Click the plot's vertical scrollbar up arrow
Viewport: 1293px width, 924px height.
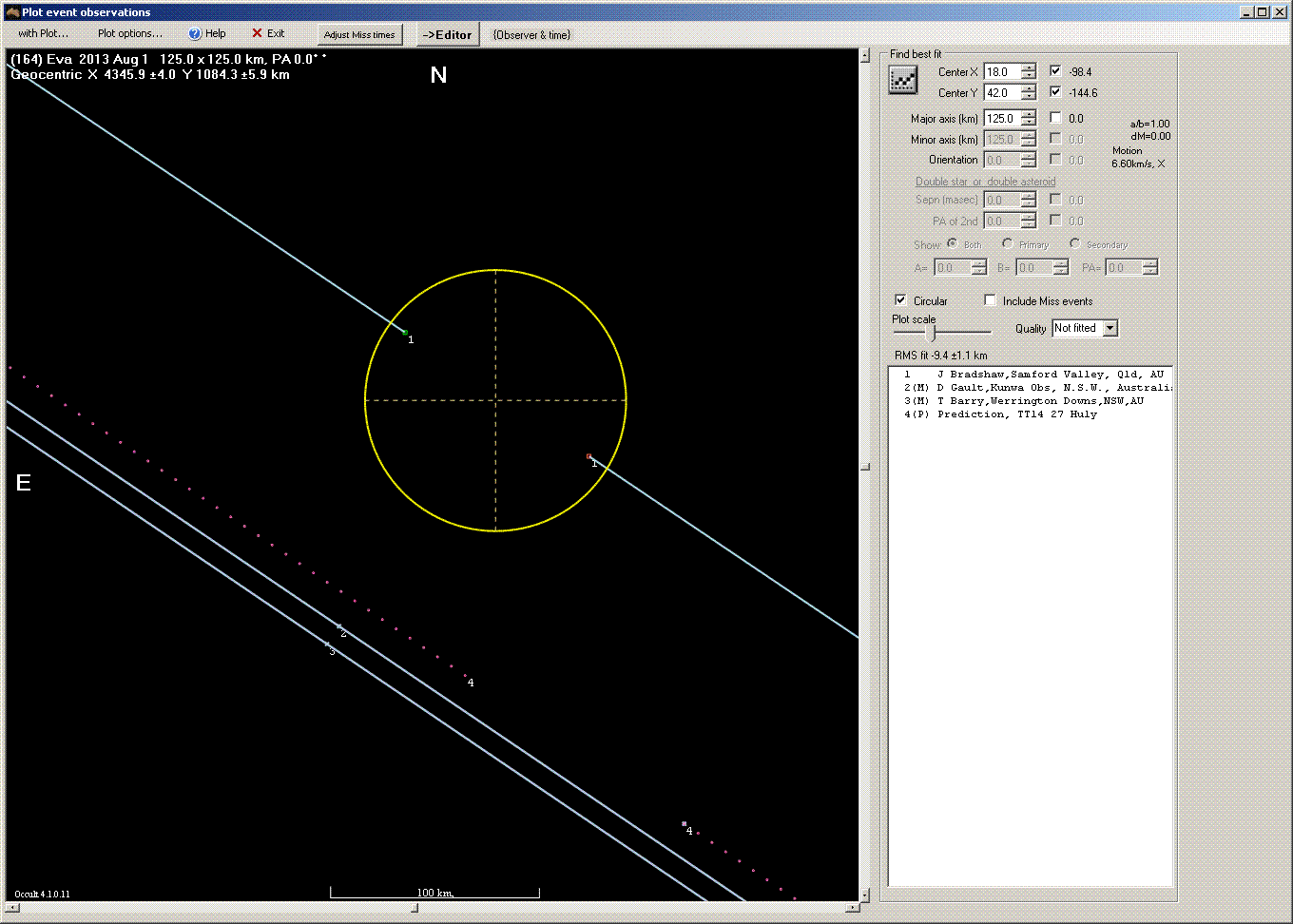(x=864, y=56)
